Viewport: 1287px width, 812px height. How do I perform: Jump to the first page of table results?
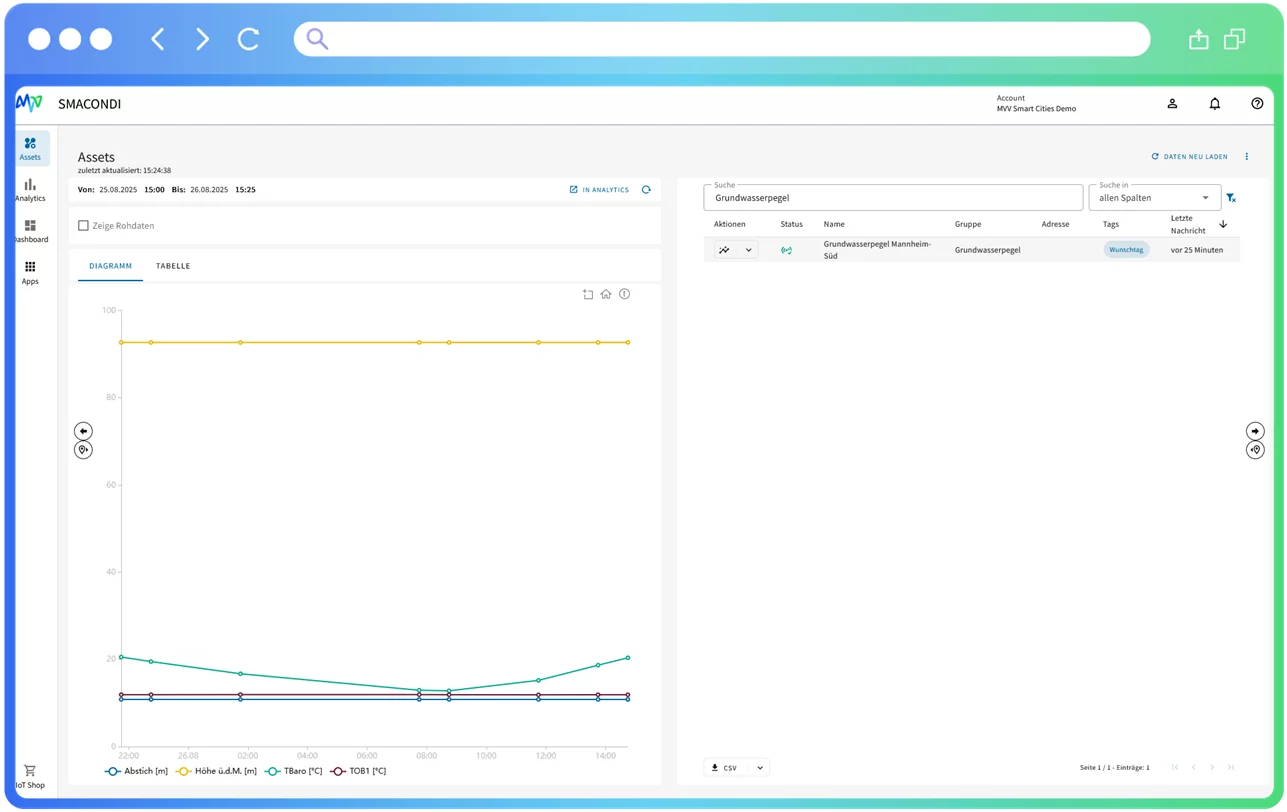(x=1175, y=768)
